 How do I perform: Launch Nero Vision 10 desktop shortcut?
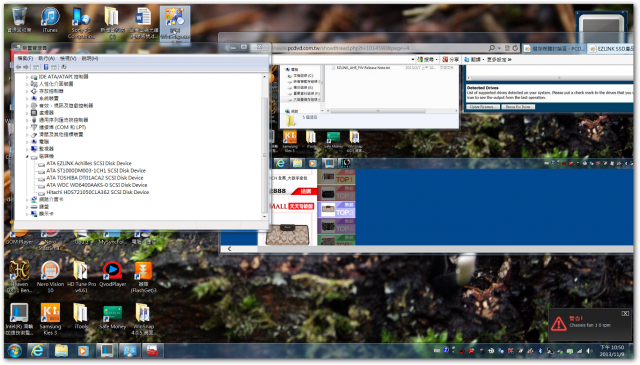click(x=50, y=276)
